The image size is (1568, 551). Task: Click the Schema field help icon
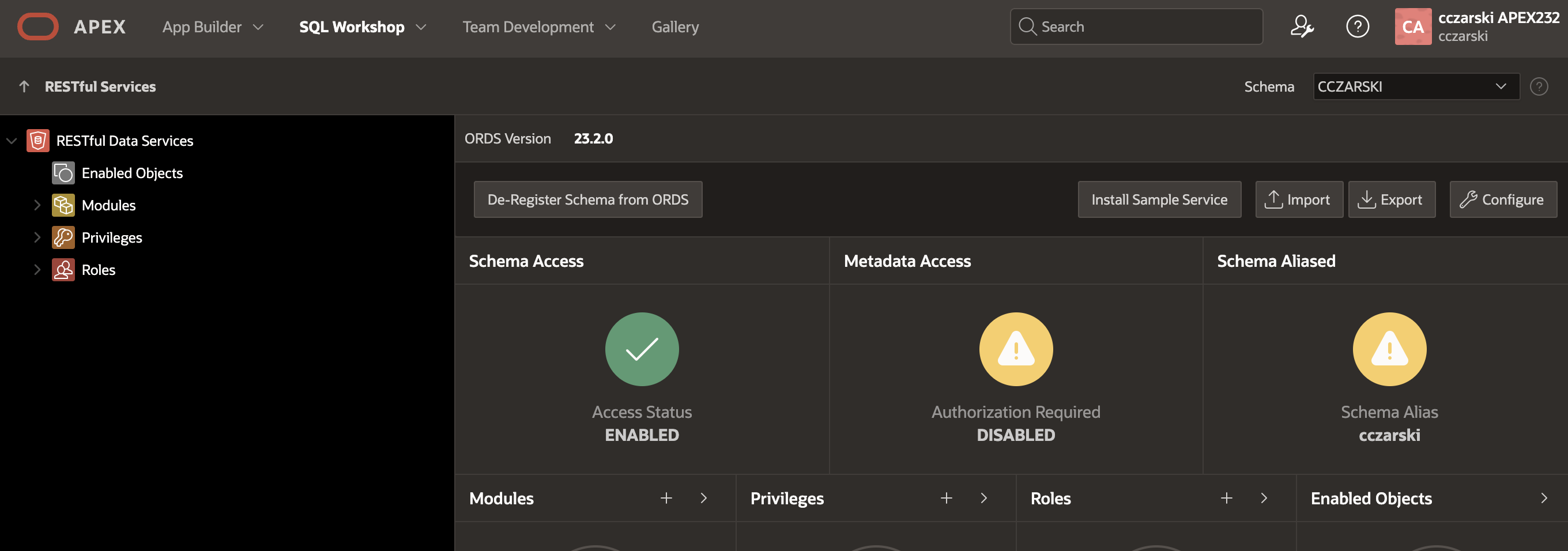click(x=1538, y=86)
